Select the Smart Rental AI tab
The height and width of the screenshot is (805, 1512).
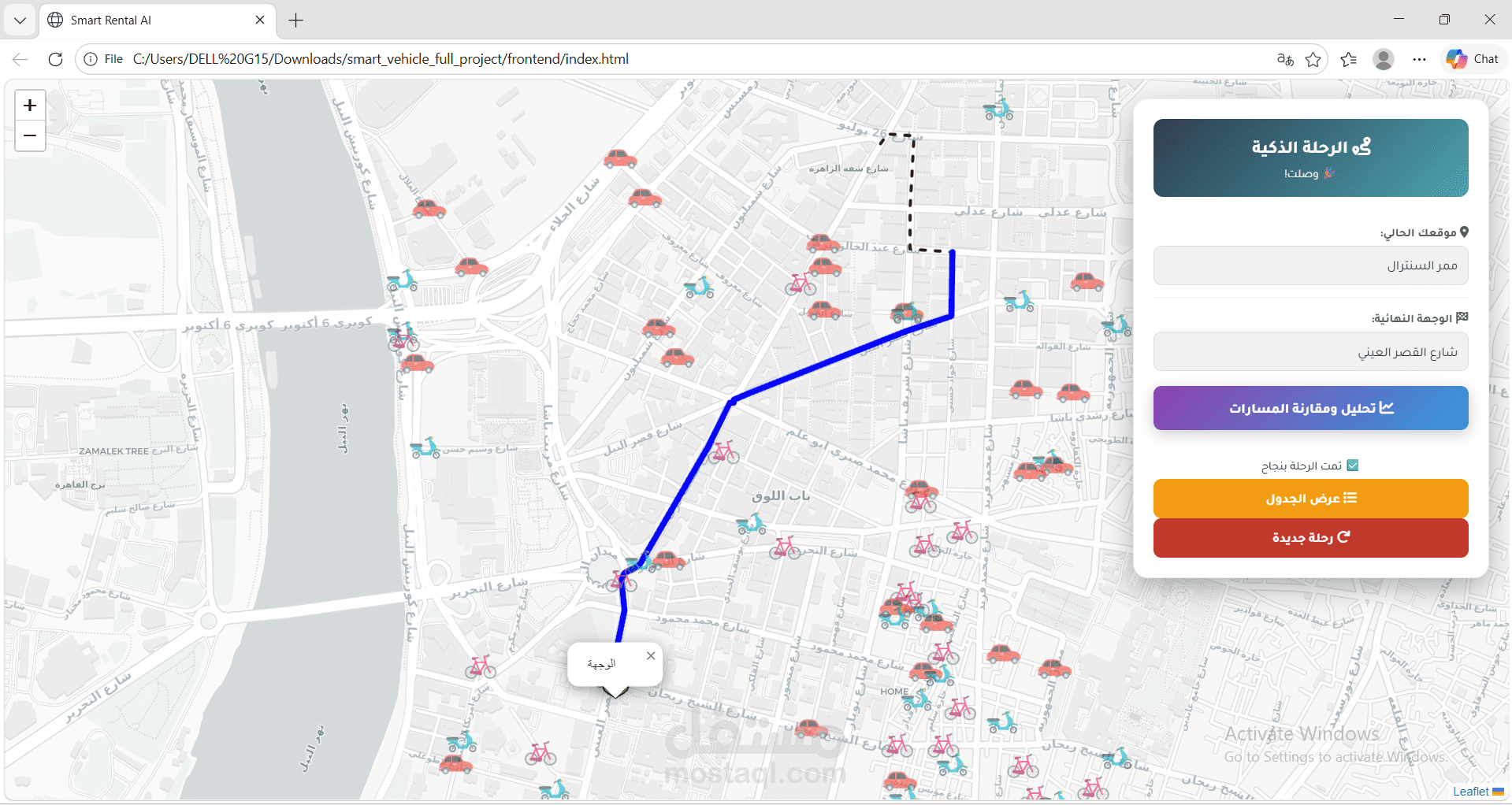[x=158, y=20]
